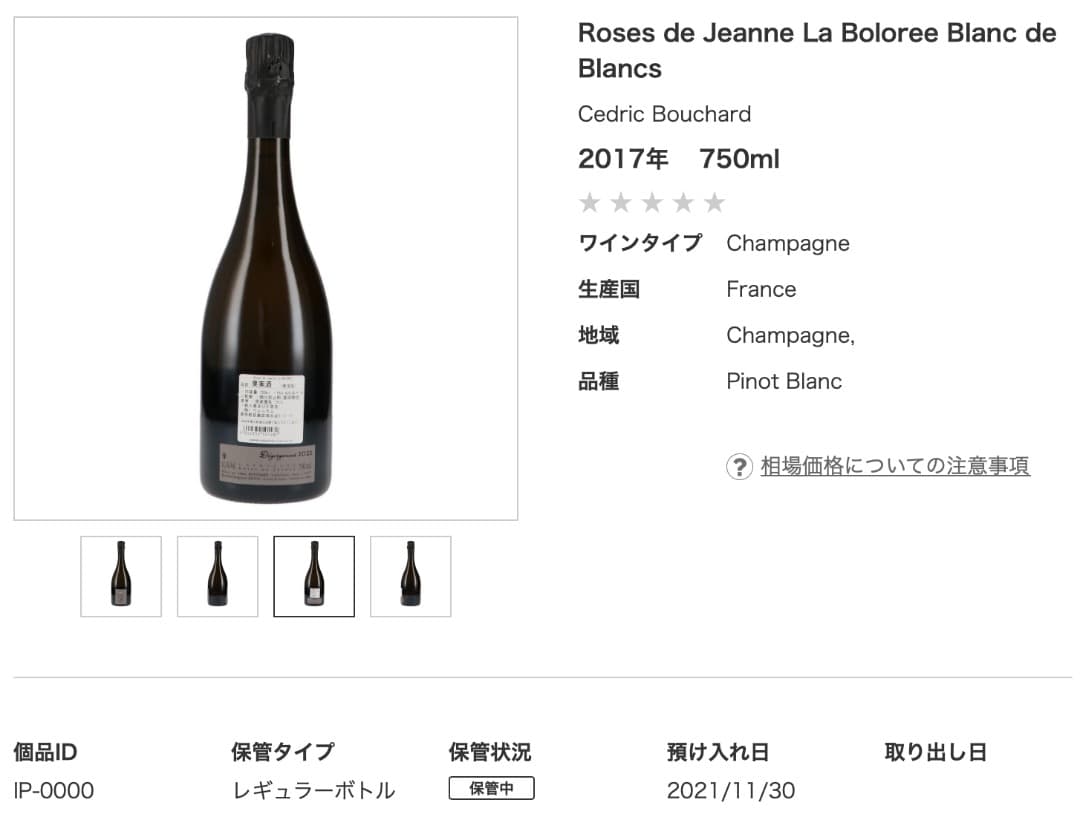Click the レギュラーボトル storage type value
The image size is (1080, 837).
click(x=313, y=791)
